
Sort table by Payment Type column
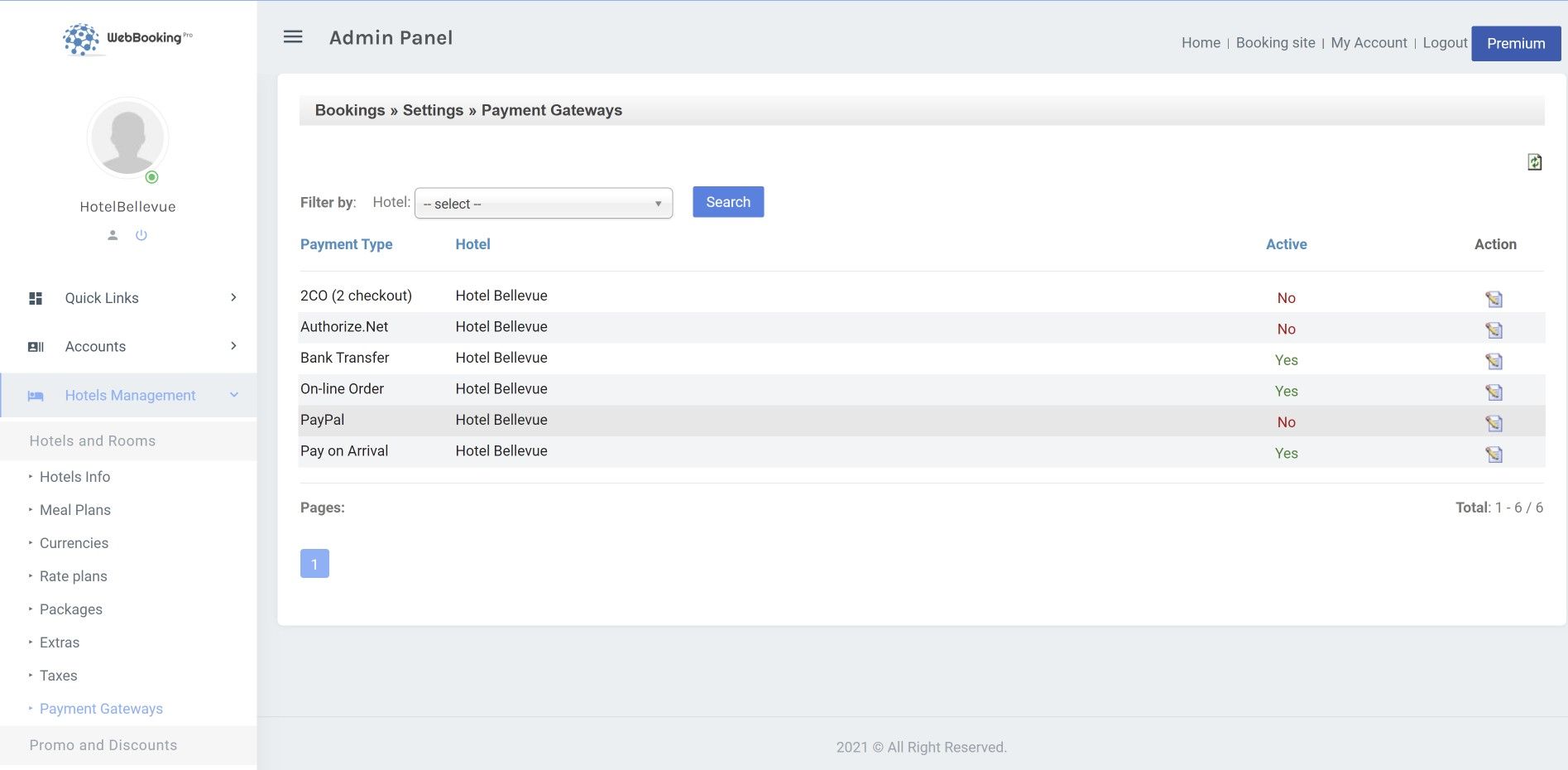point(346,244)
